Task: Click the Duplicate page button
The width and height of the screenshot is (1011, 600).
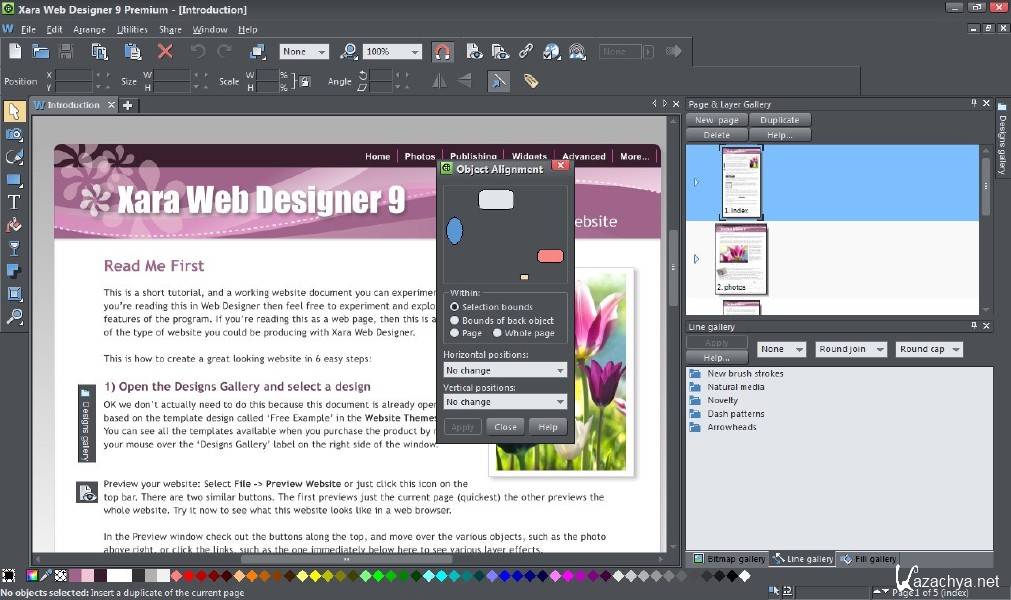Action: (x=779, y=120)
